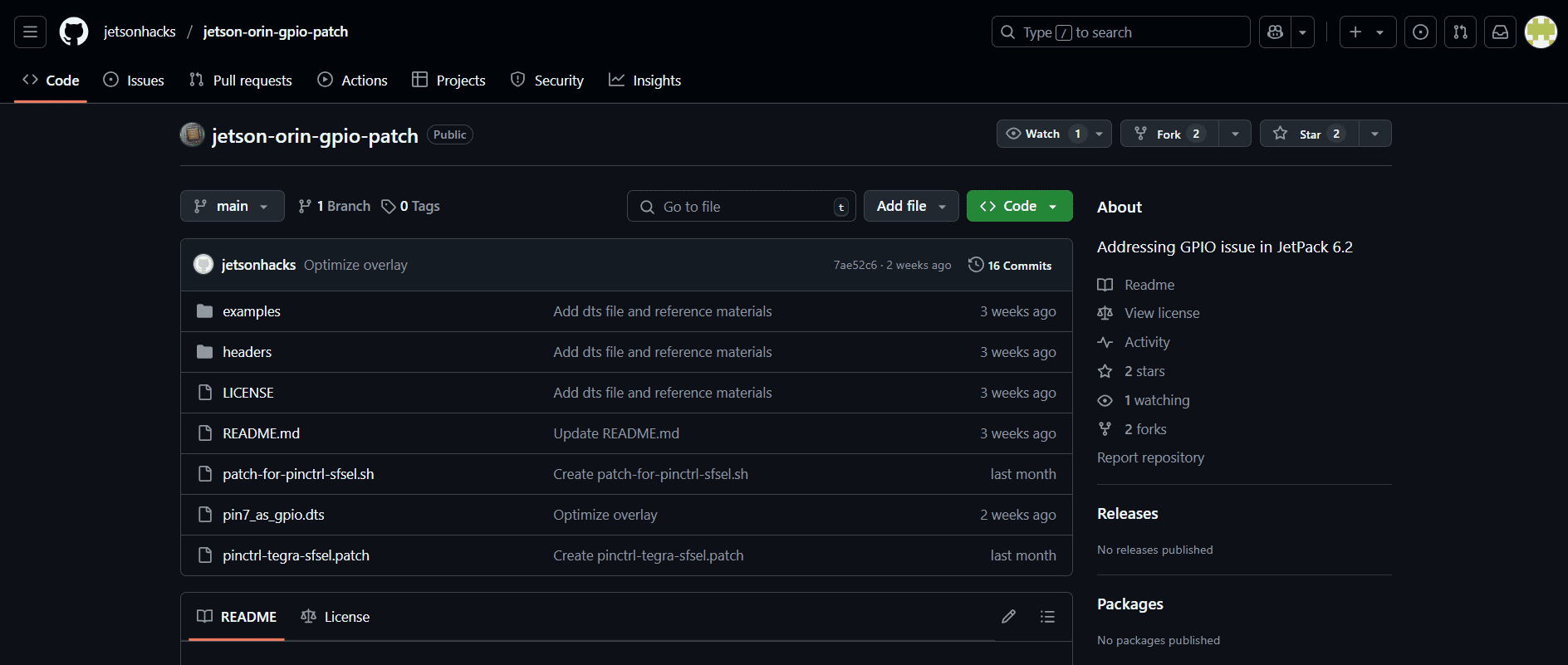
Task: Open the issues icon in top header
Action: click(1420, 32)
